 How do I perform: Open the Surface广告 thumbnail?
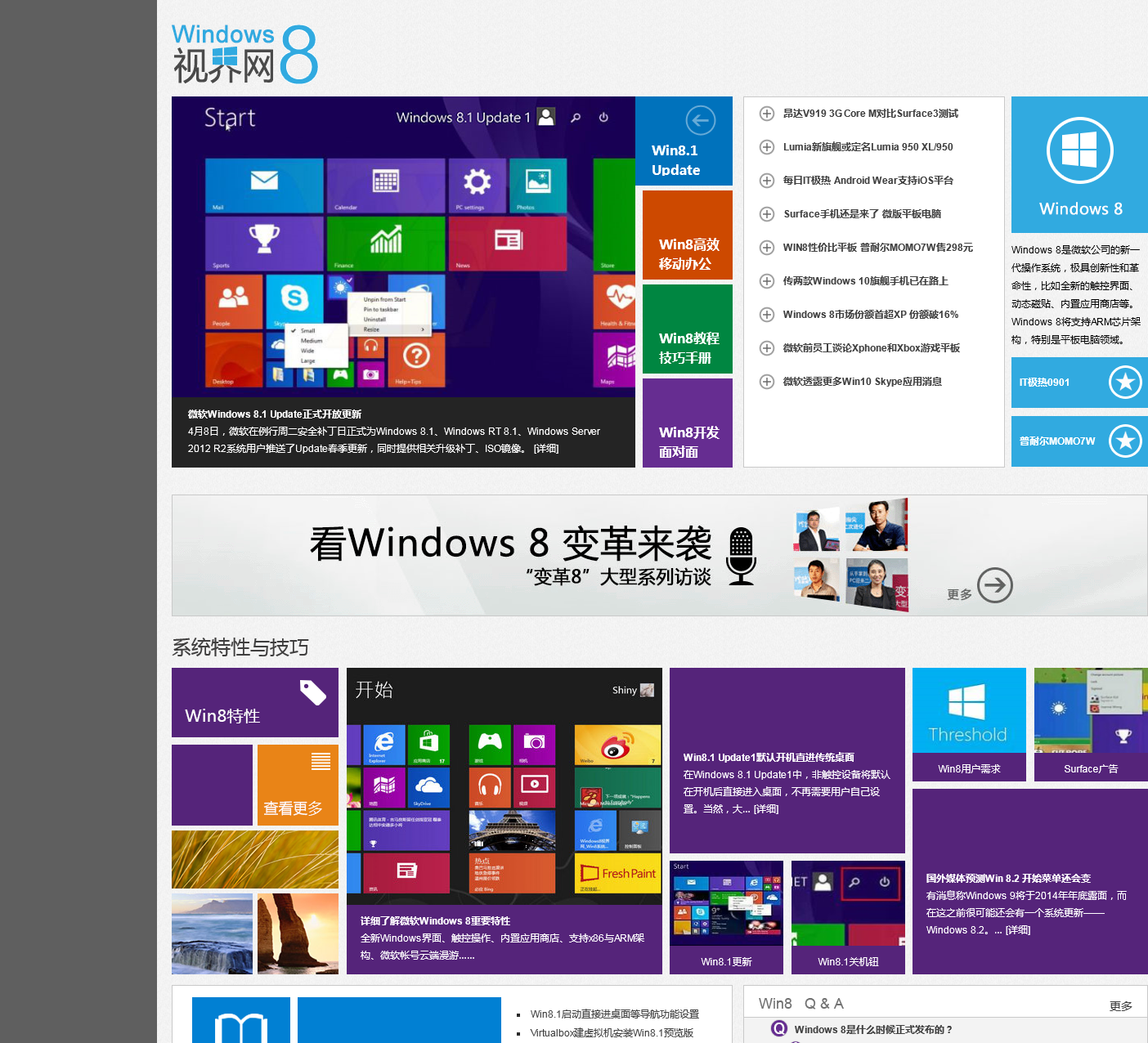pos(1091,724)
